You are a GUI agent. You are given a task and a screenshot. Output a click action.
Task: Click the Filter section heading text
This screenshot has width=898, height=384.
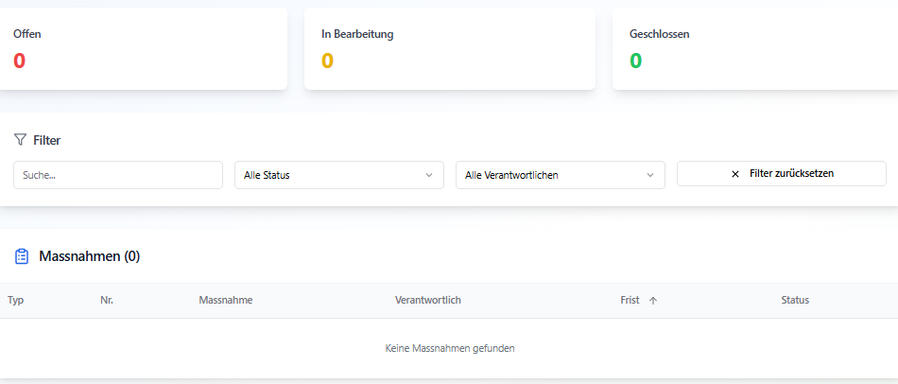[47, 140]
